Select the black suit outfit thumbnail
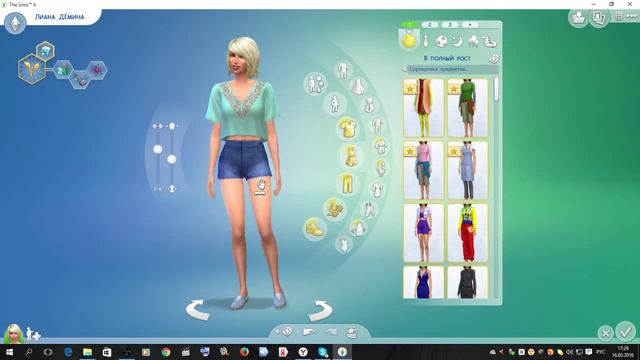The image size is (640, 360). click(467, 282)
